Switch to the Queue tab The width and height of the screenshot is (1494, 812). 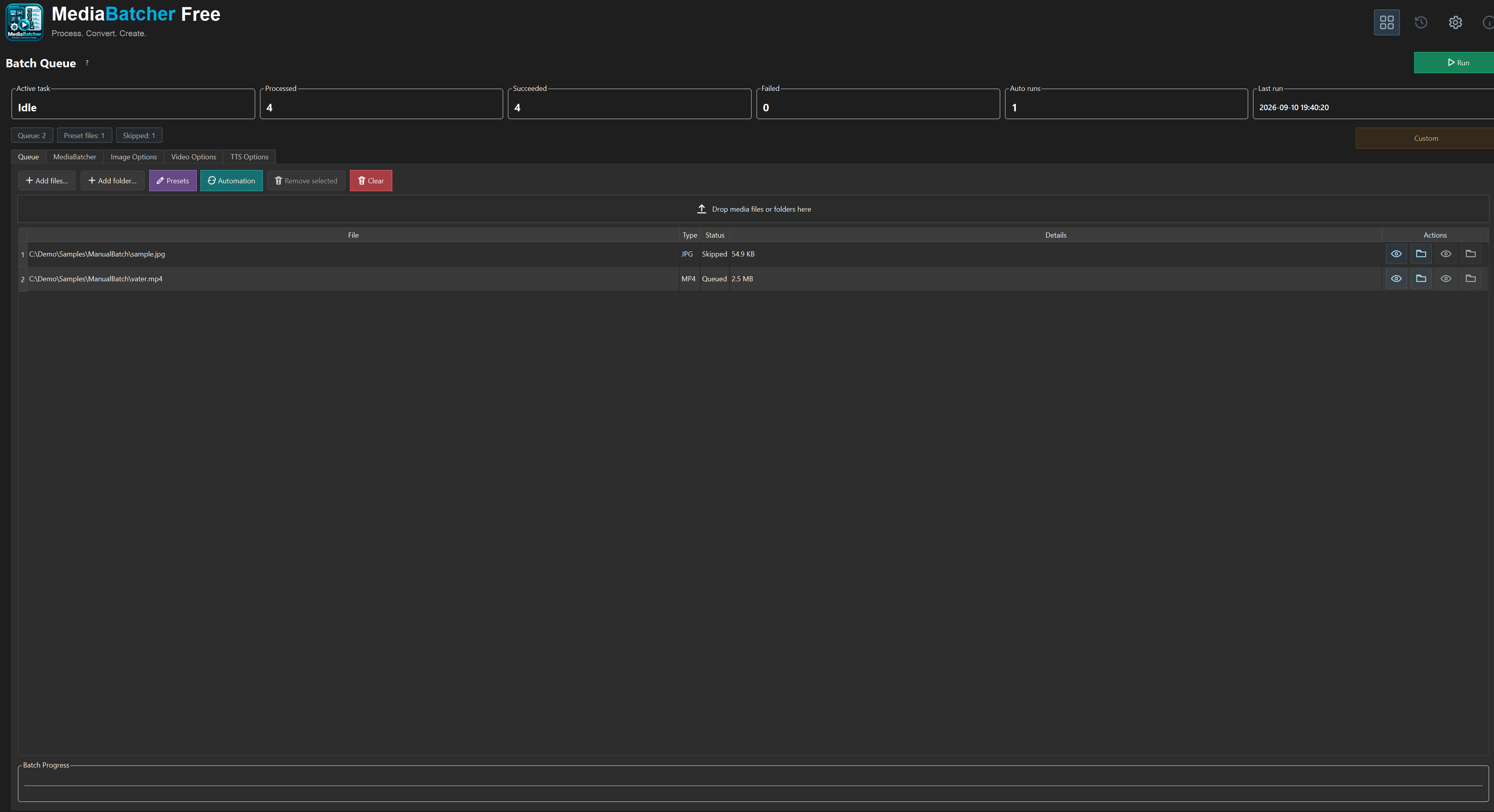(x=28, y=157)
